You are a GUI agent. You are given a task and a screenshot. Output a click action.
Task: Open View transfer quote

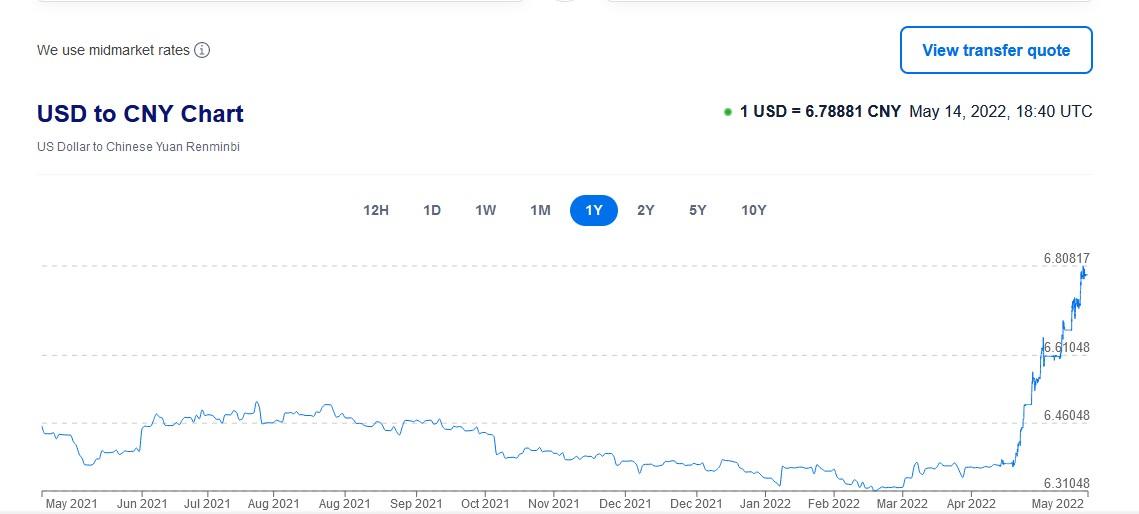tap(996, 50)
